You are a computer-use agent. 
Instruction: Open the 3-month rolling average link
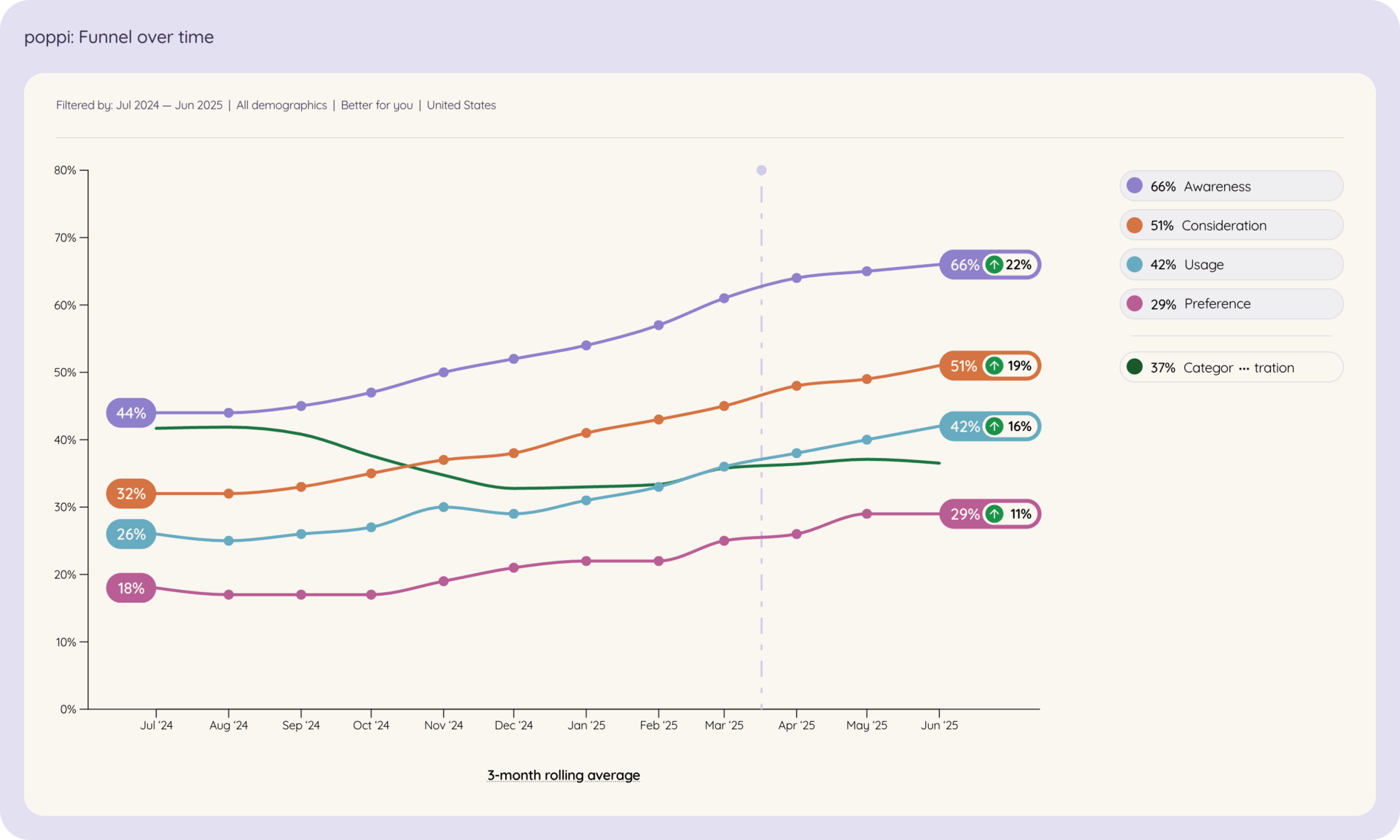pos(564,775)
